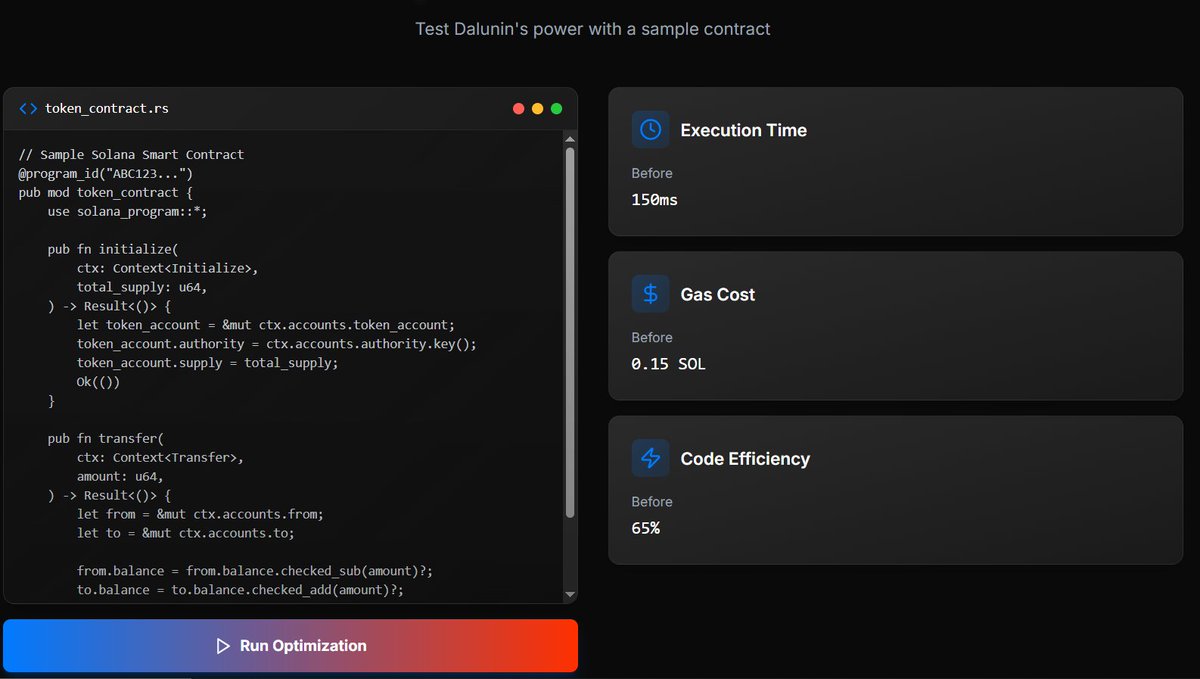Click the Before label under Execution Time
The height and width of the screenshot is (679, 1200).
click(652, 173)
